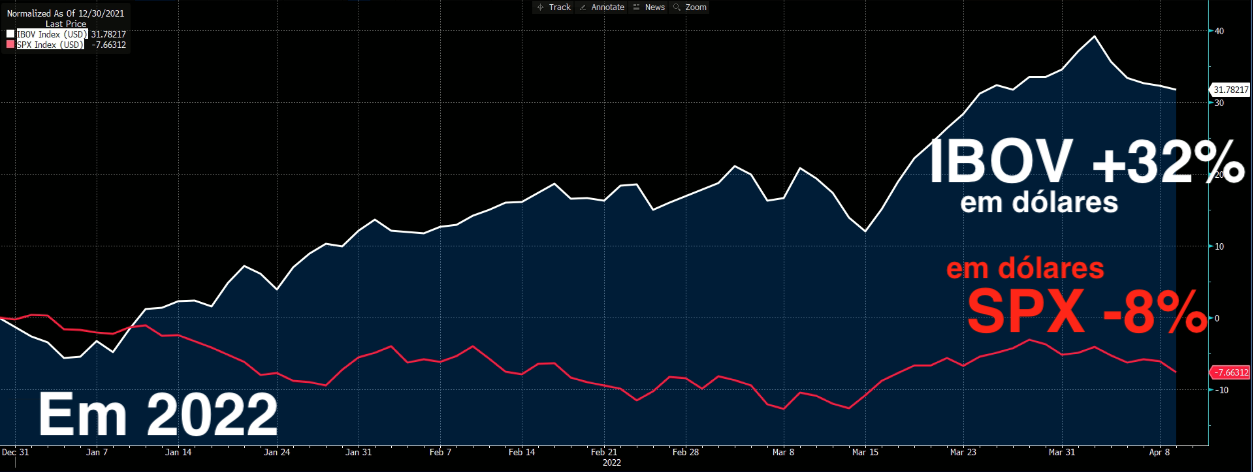Click the red -7.66312 price tag on axis
Screen dimensions: 1253x472
tap(1231, 372)
